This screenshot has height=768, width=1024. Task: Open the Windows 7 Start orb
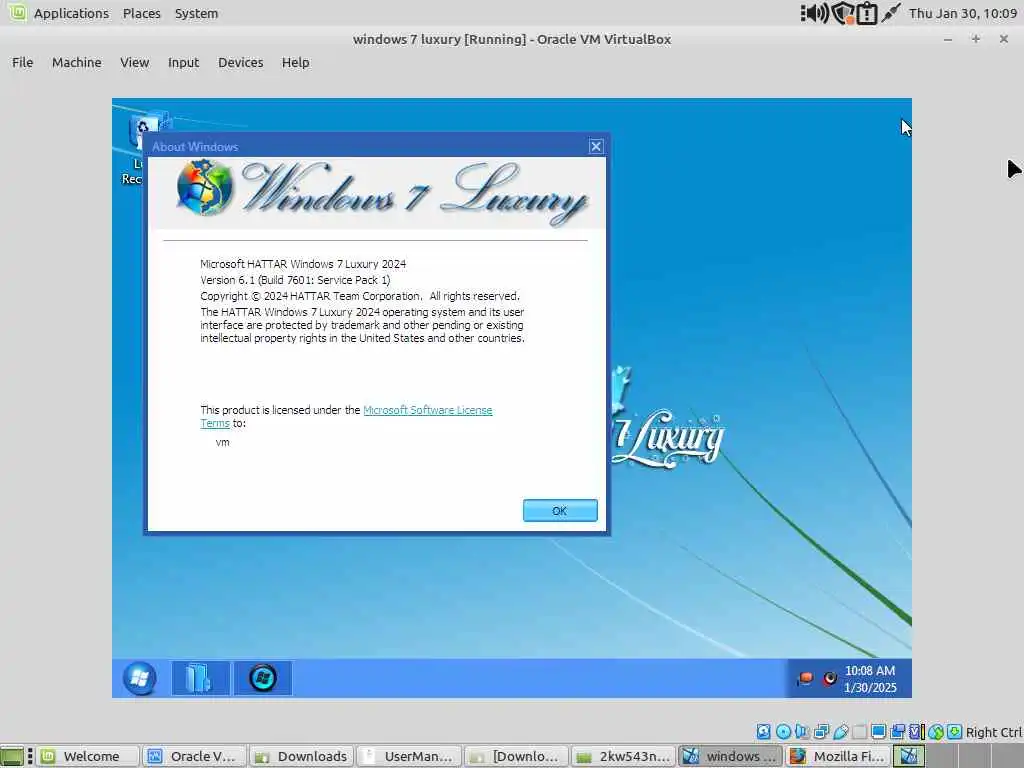[139, 678]
